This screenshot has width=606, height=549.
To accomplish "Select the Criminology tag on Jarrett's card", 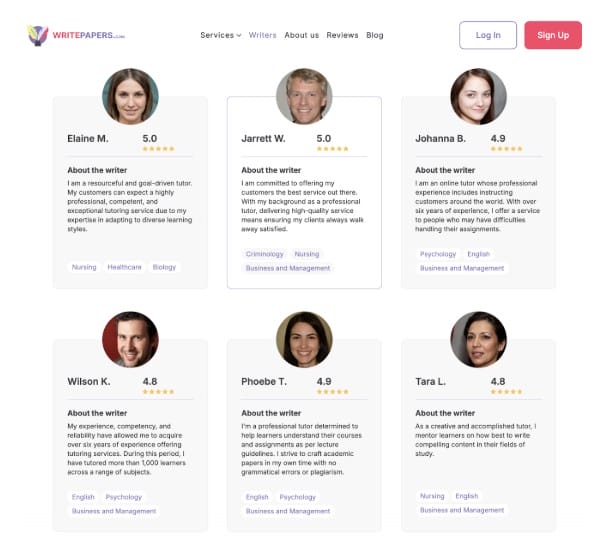I will coord(265,254).
